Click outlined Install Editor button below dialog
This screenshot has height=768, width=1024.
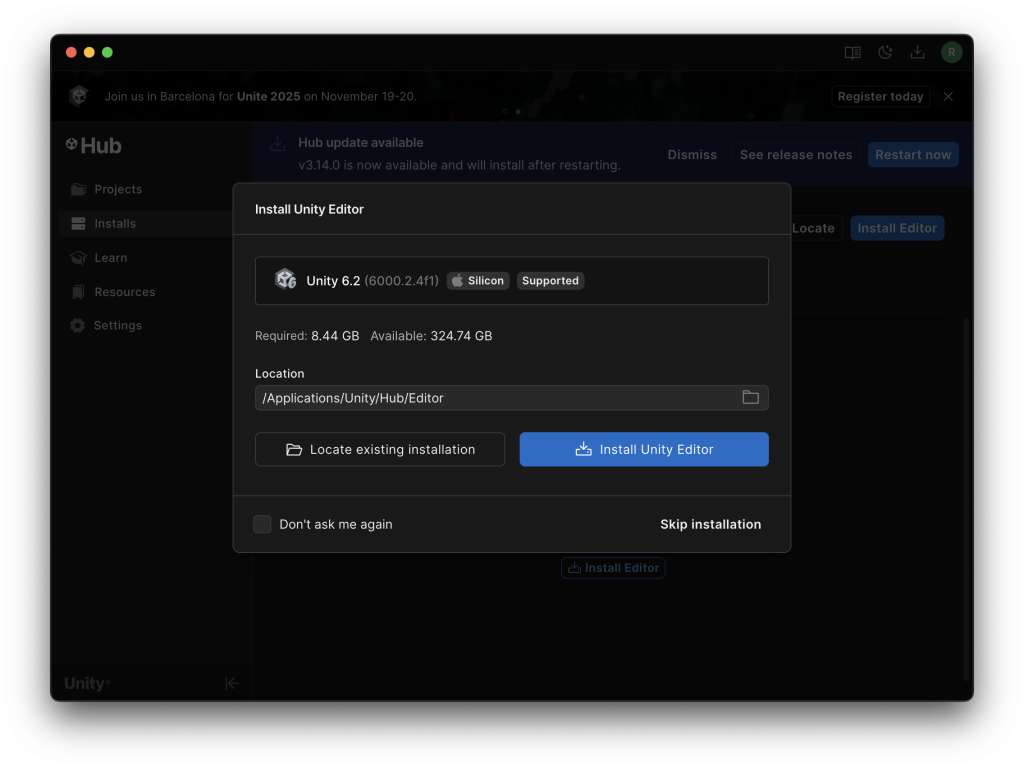point(613,568)
